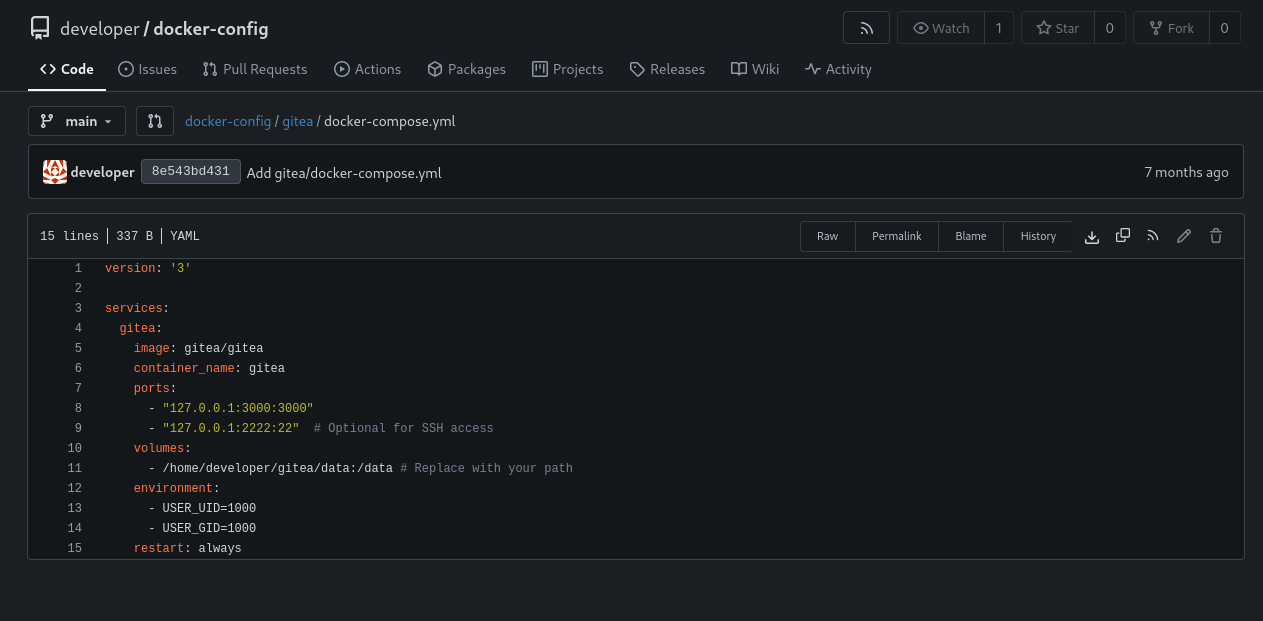1263x621 pixels.
Task: Click the repository book icon
Action: 40,28
